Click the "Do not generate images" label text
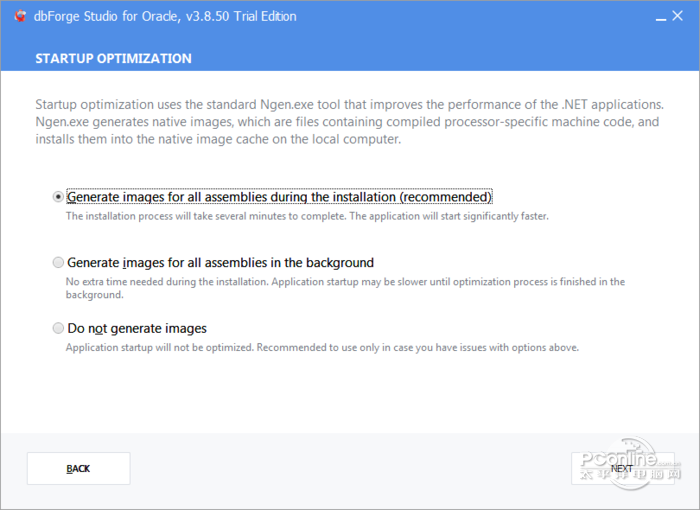The image size is (700, 510). (x=137, y=328)
